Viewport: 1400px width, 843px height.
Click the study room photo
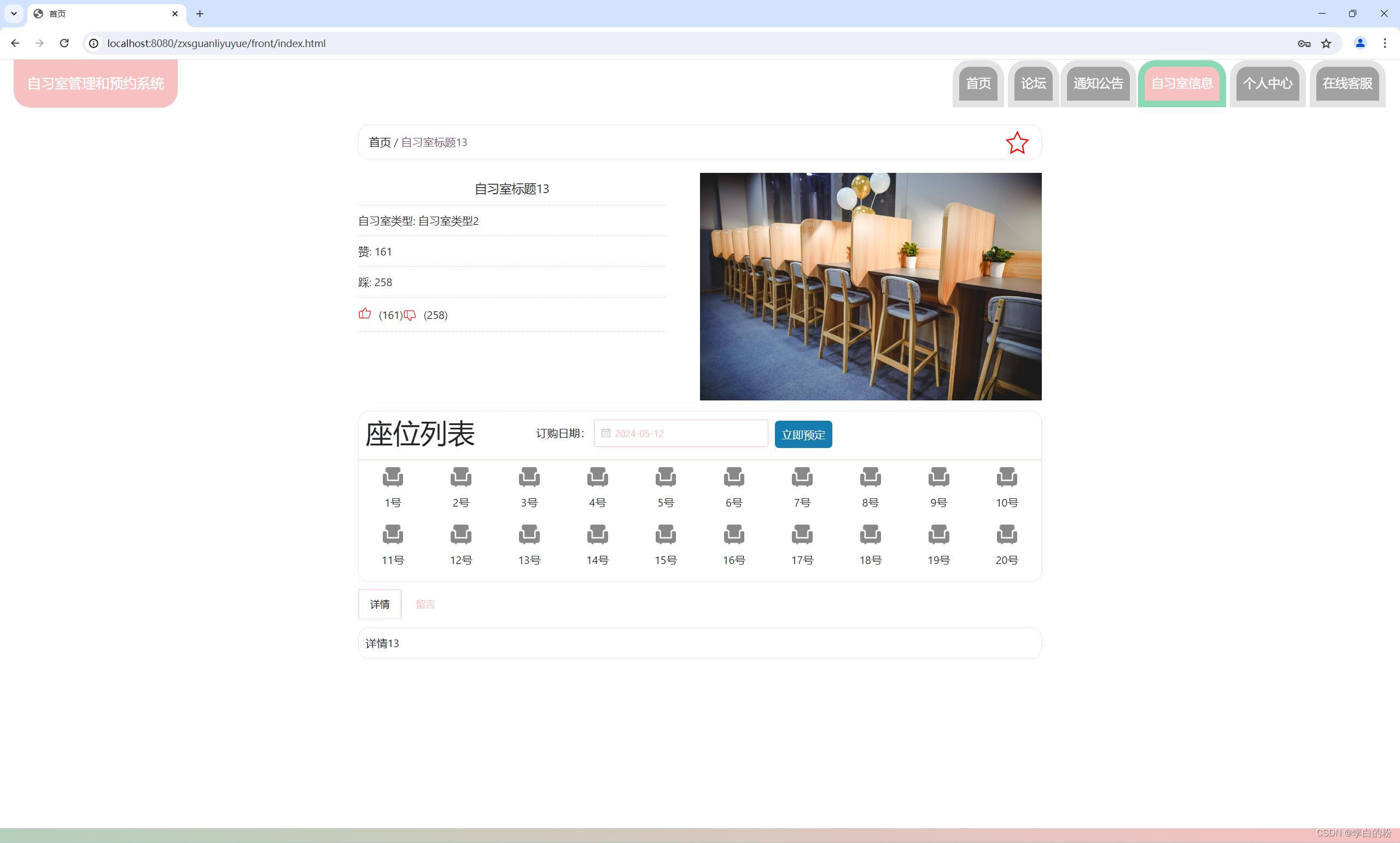point(870,287)
